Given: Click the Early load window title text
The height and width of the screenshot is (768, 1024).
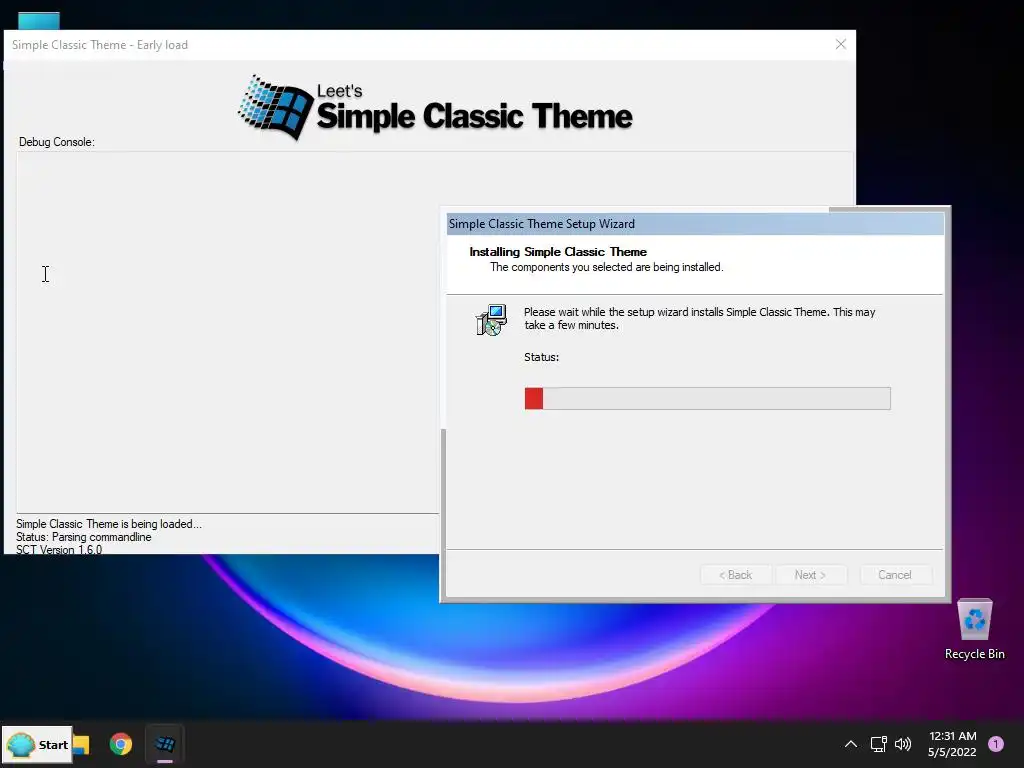Looking at the screenshot, I should 100,44.
